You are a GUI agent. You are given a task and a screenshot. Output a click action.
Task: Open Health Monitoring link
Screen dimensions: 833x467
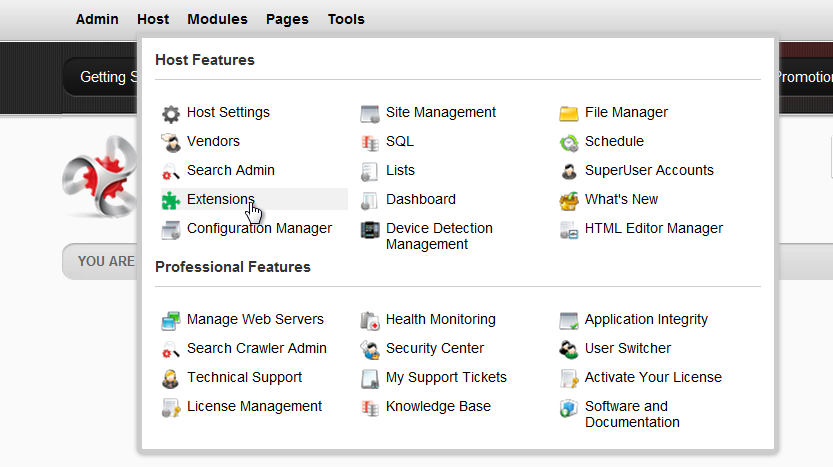click(x=441, y=319)
